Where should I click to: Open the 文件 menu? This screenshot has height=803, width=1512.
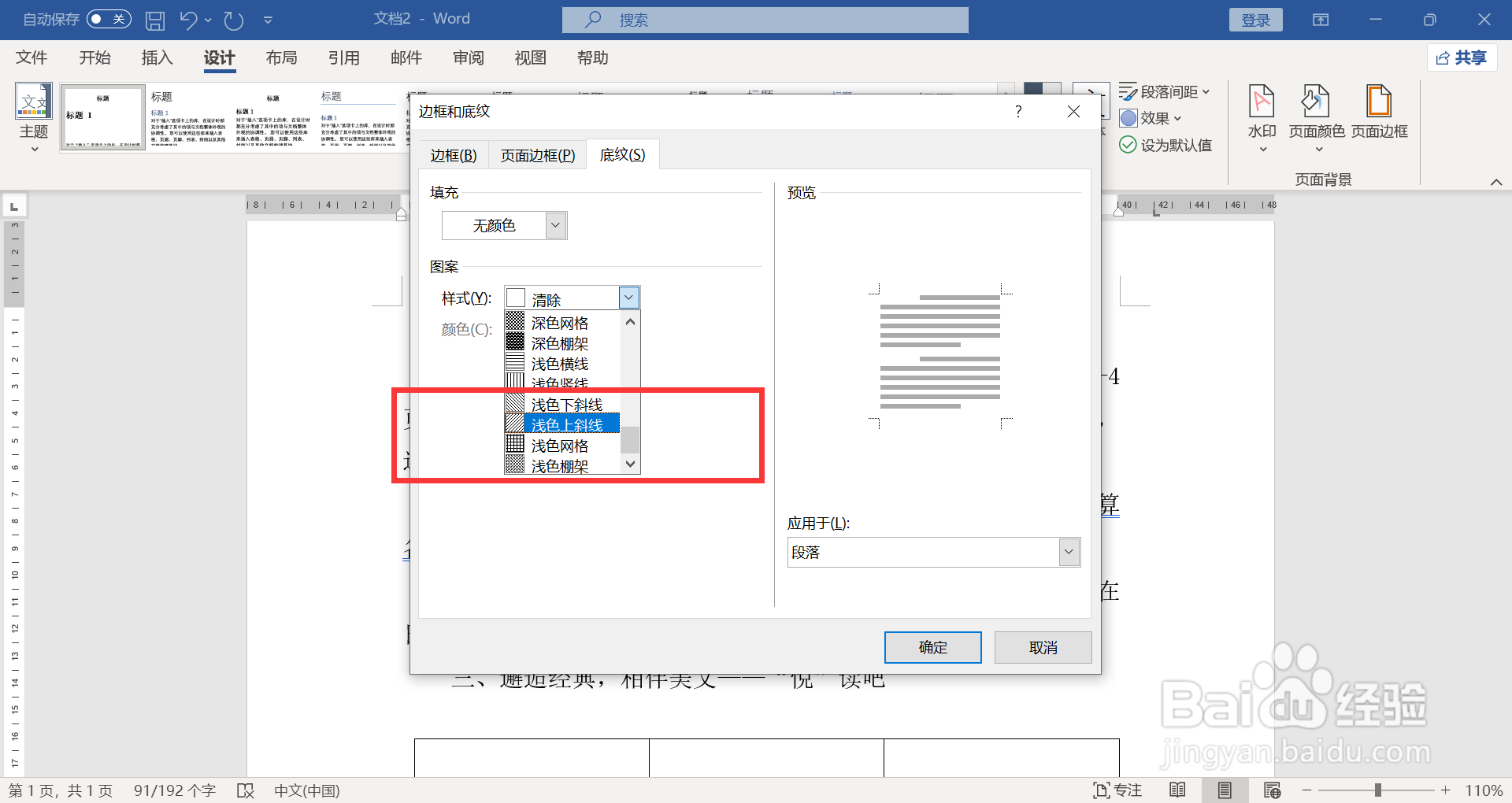point(31,57)
